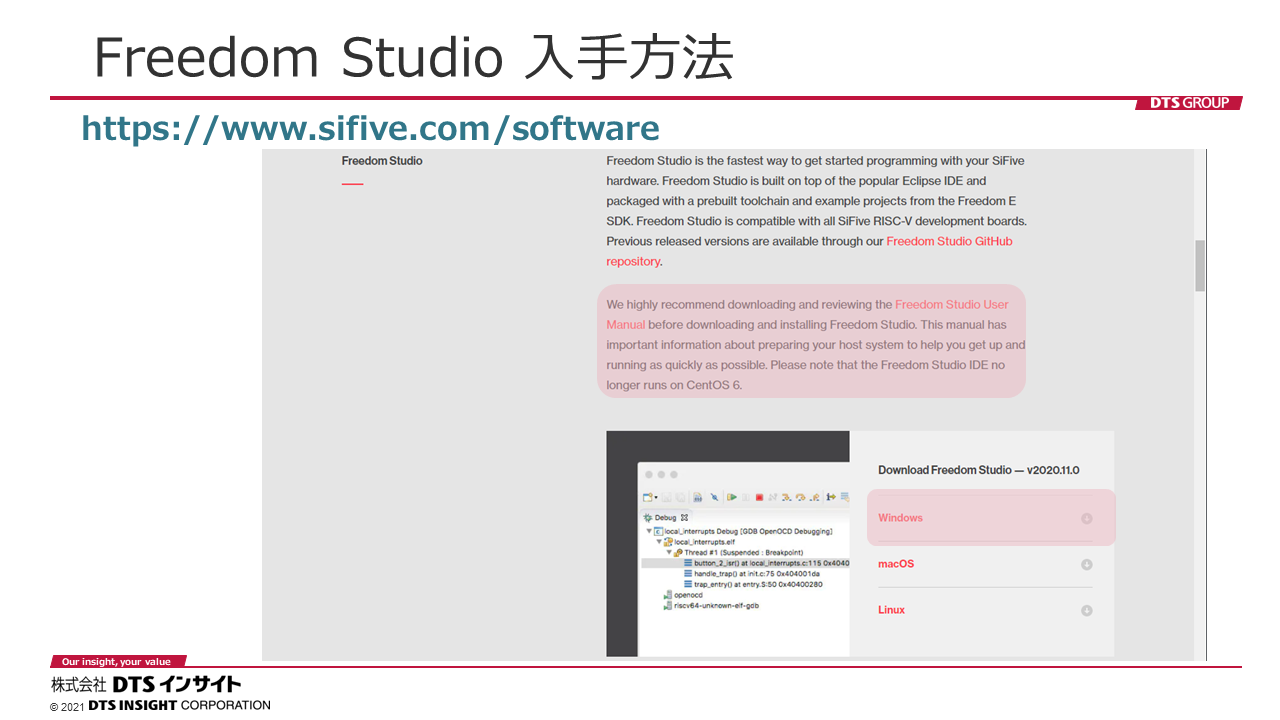Collapse the Thread #1 tree node

pyautogui.click(x=669, y=552)
